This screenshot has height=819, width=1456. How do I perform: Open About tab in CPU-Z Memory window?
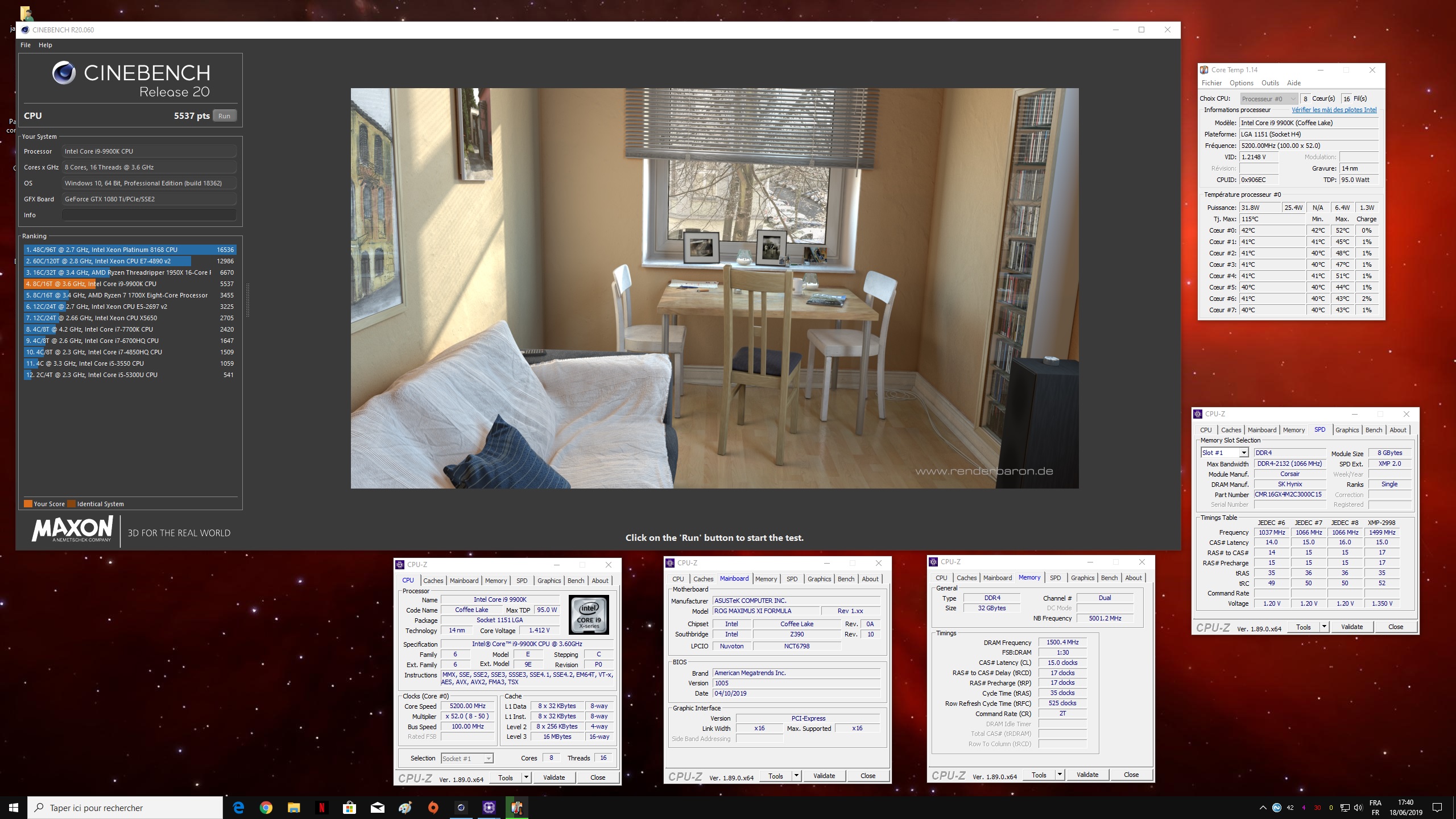point(1134,578)
